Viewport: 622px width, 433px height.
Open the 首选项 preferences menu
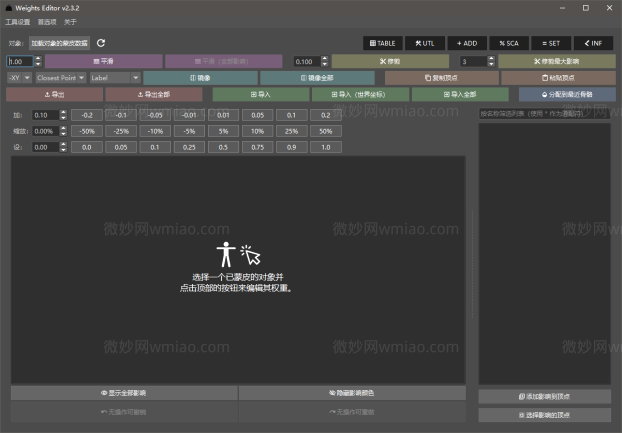[x=47, y=22]
